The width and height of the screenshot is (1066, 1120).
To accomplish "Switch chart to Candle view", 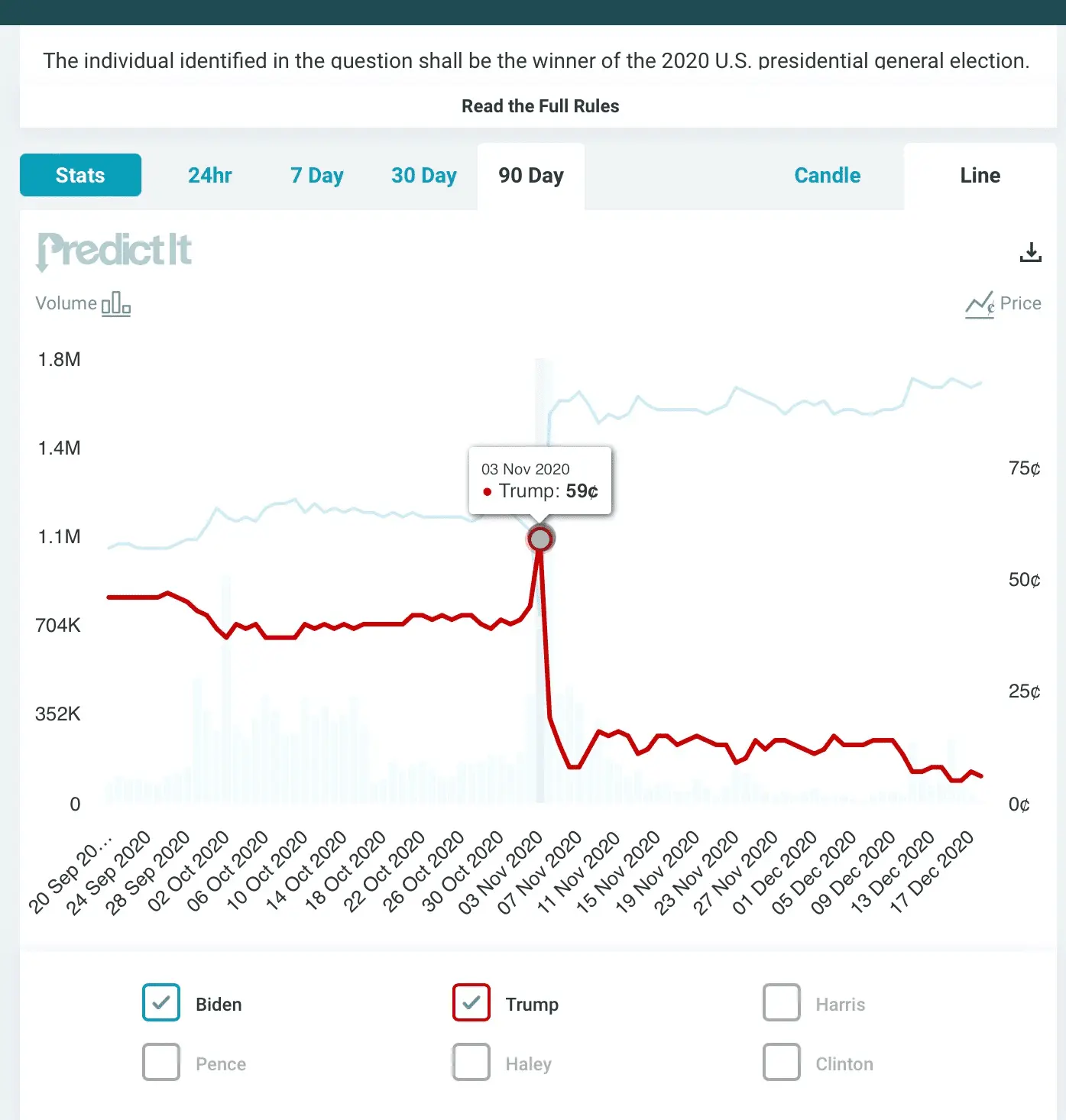I will click(828, 176).
